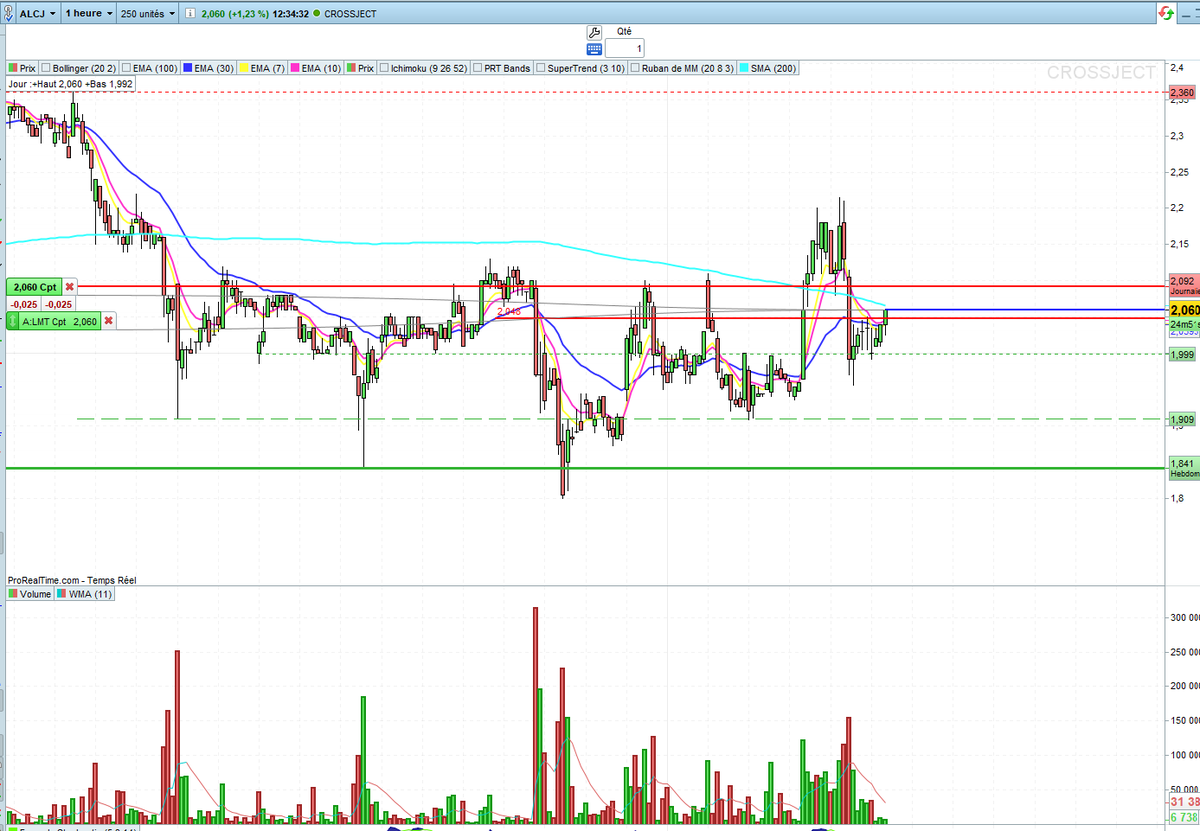Open the 1 heure timeframe dropdown

pyautogui.click(x=88, y=14)
